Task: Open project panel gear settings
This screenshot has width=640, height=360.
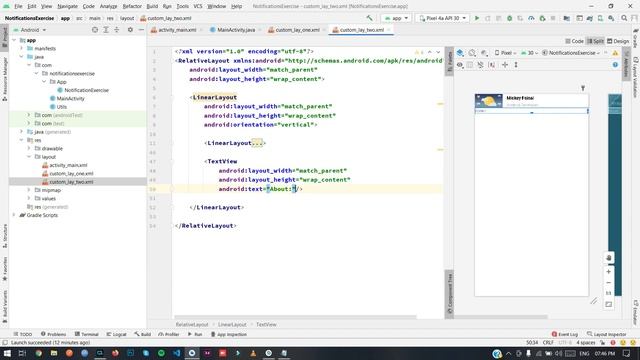Action: [x=130, y=30]
